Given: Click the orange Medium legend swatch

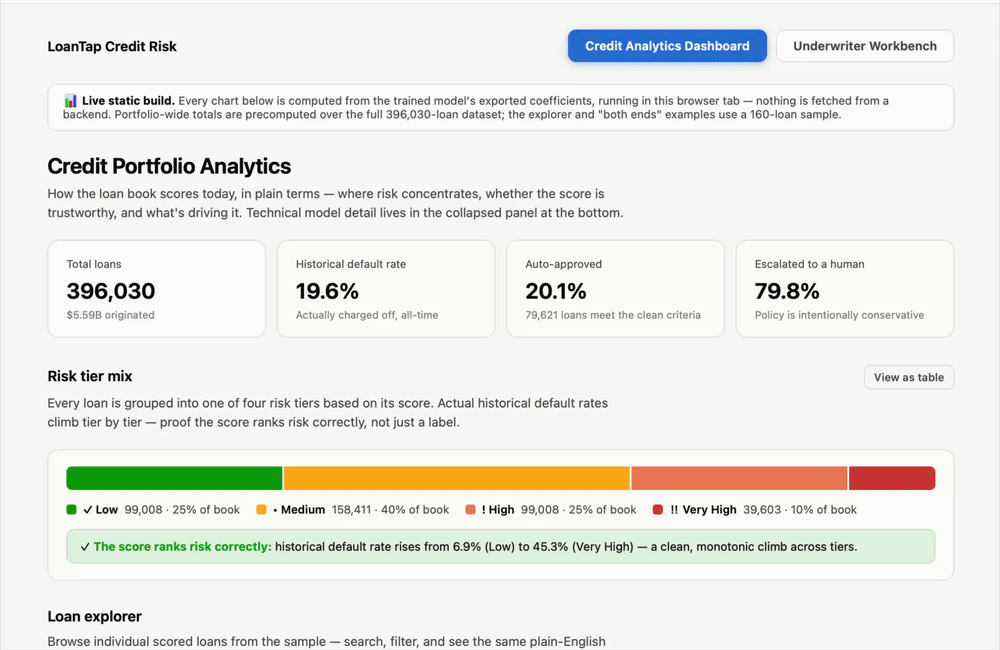Looking at the screenshot, I should (x=261, y=509).
